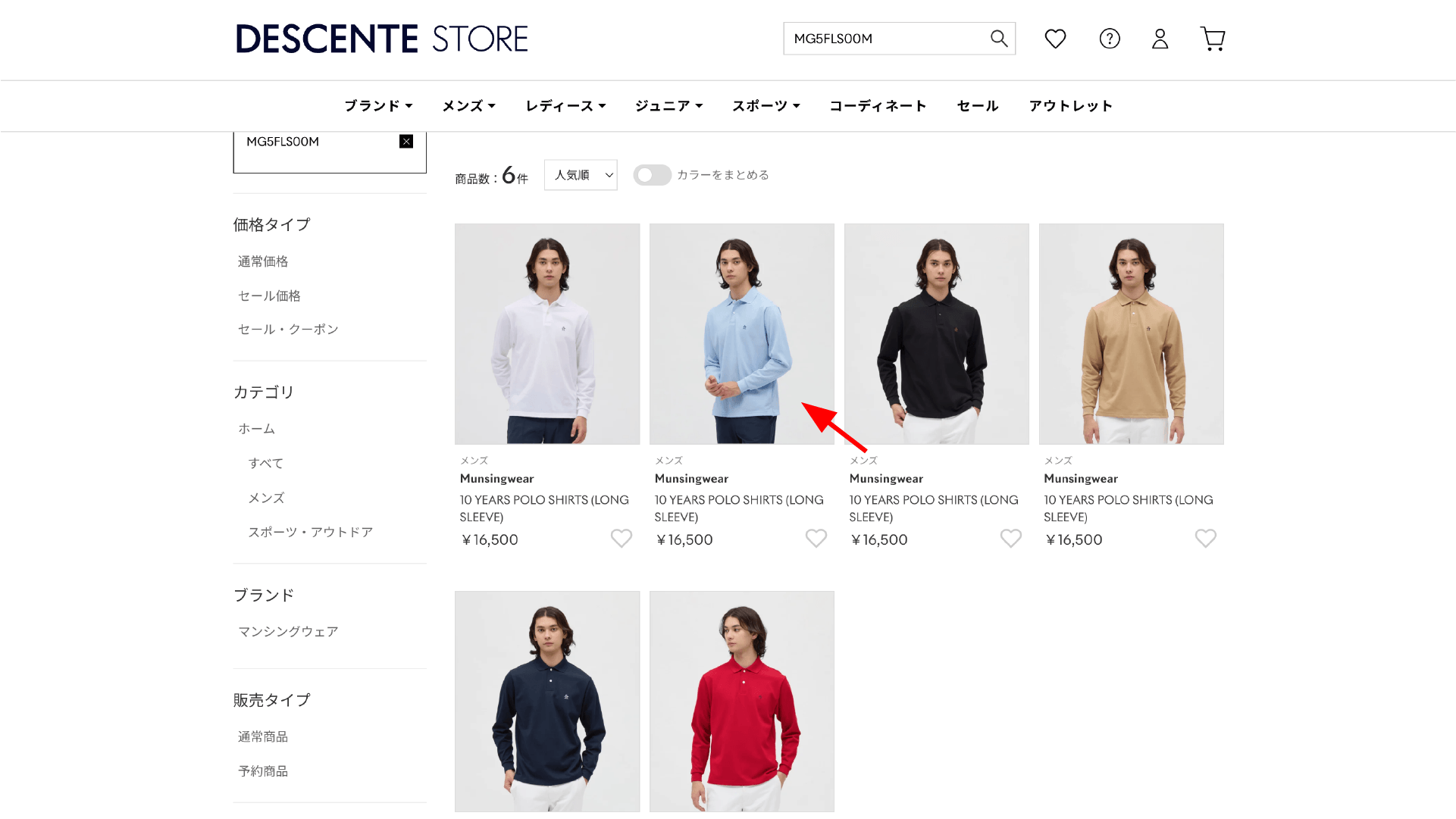Filter by 通常価格 price type
This screenshot has width=1456, height=819.
click(x=263, y=261)
